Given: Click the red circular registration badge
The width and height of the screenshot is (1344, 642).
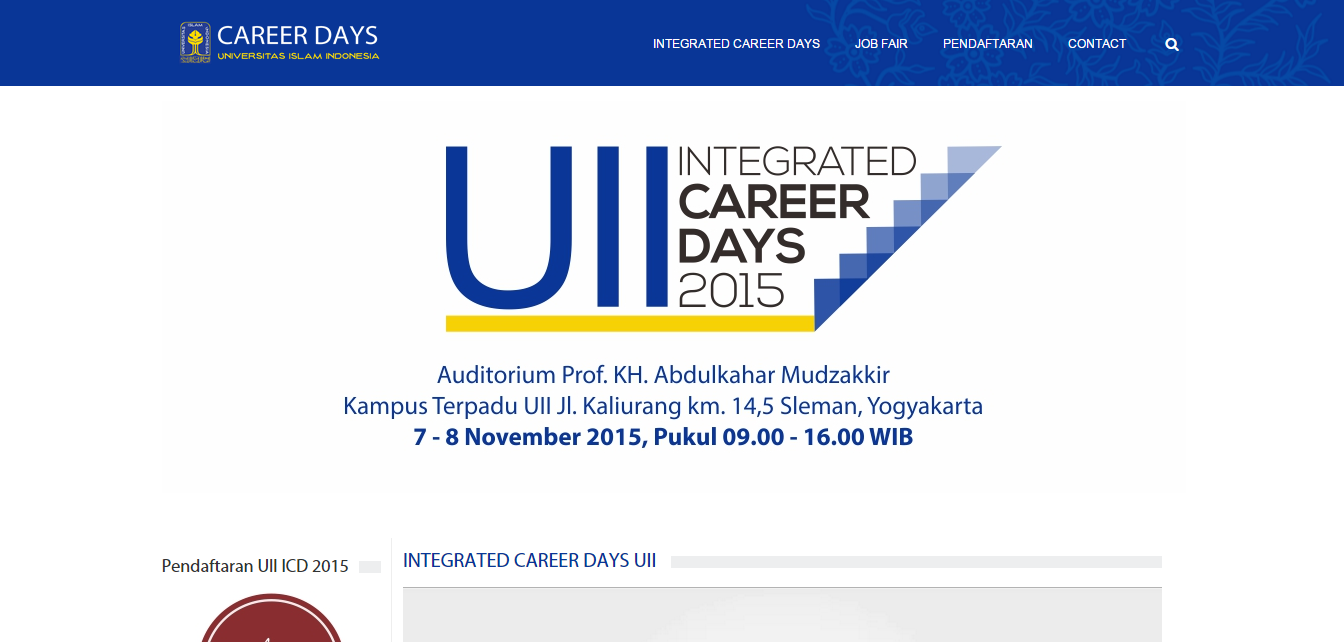Looking at the screenshot, I should click(x=271, y=619).
